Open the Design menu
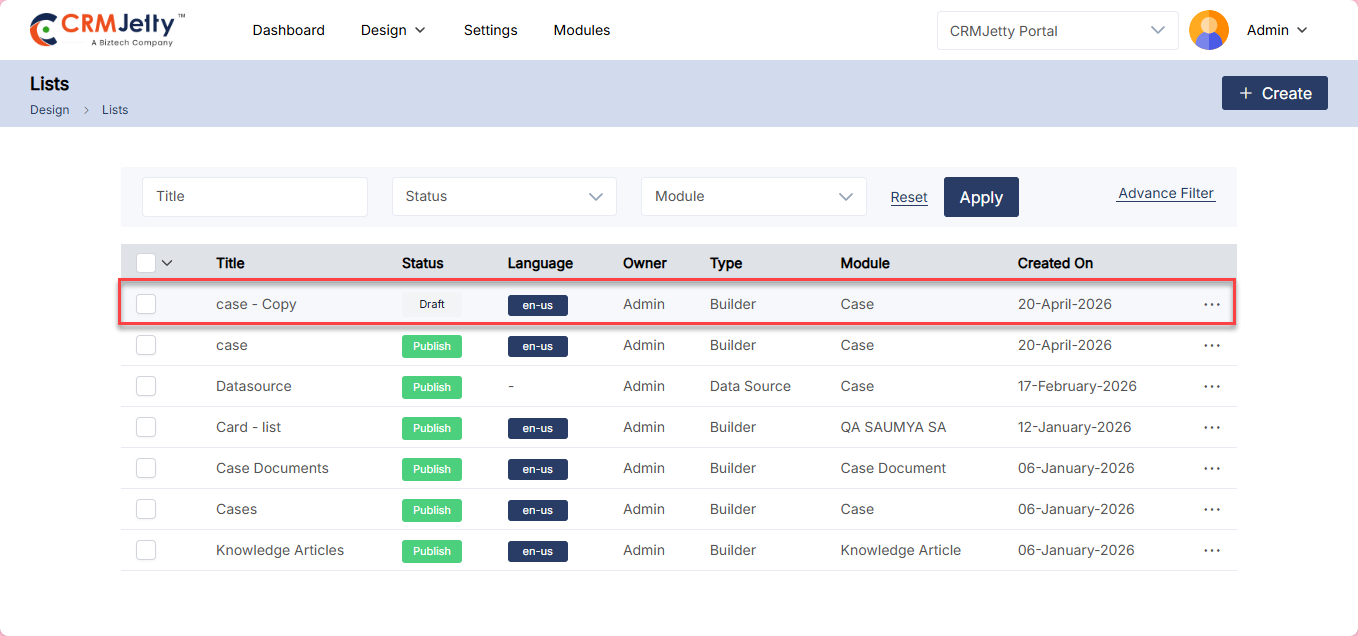The width and height of the screenshot is (1358, 636). (x=393, y=30)
